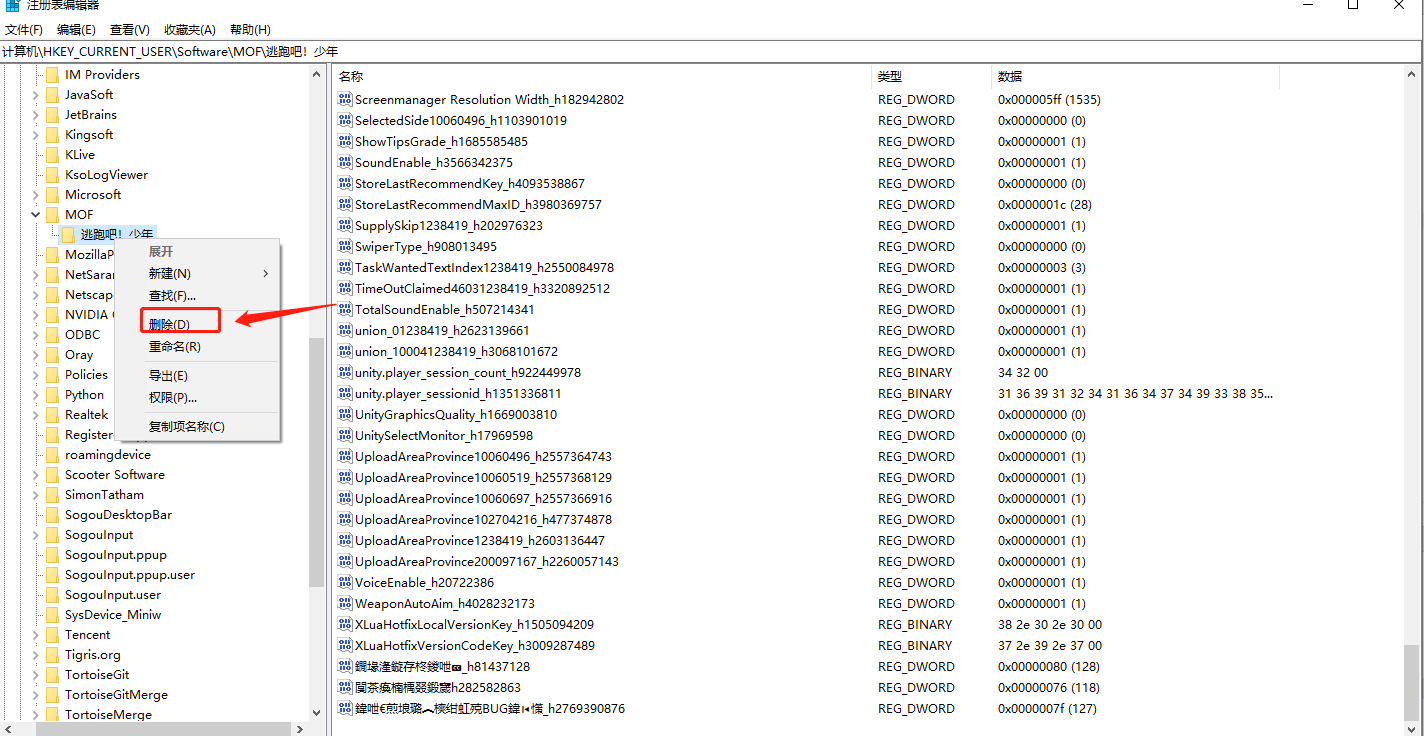This screenshot has height=736, width=1424.
Task: Click 导出(E) in the context menu
Action: coord(168,376)
